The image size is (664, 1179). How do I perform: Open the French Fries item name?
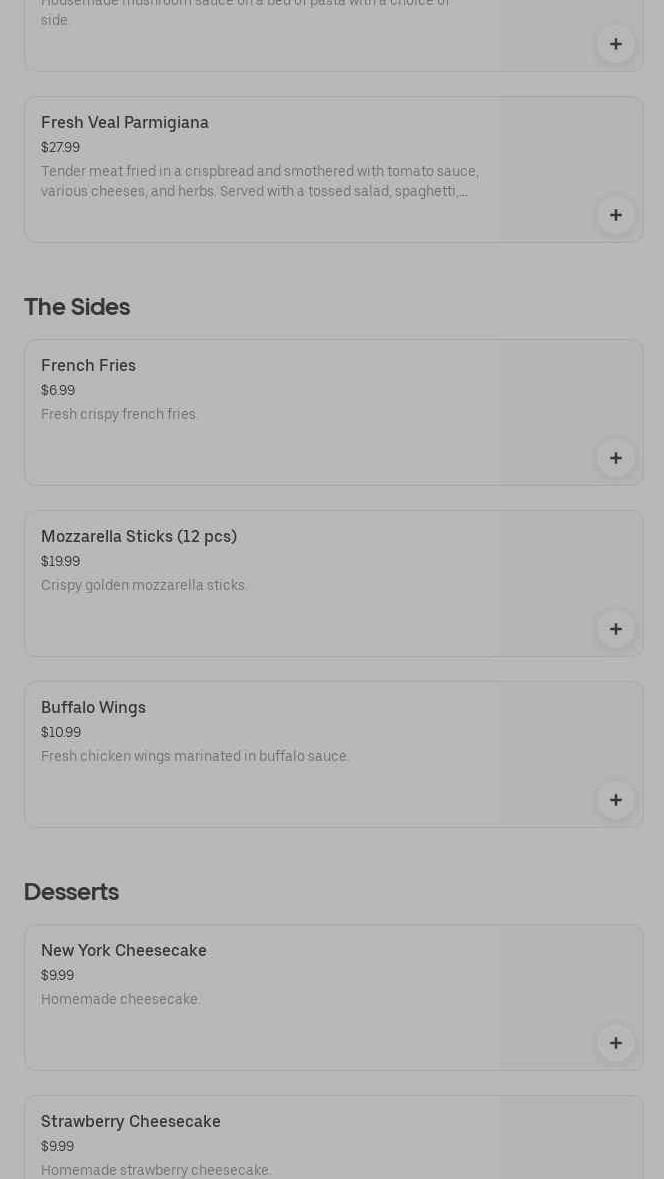point(88,366)
